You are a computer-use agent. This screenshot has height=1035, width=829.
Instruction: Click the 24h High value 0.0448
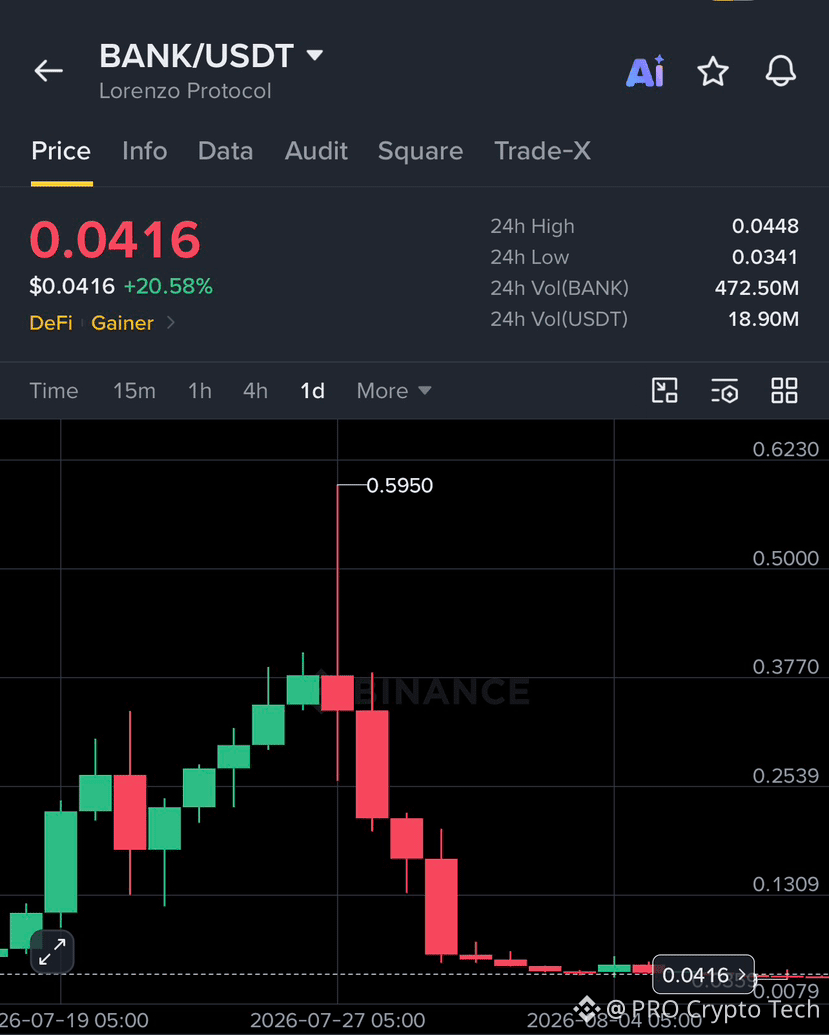[766, 226]
